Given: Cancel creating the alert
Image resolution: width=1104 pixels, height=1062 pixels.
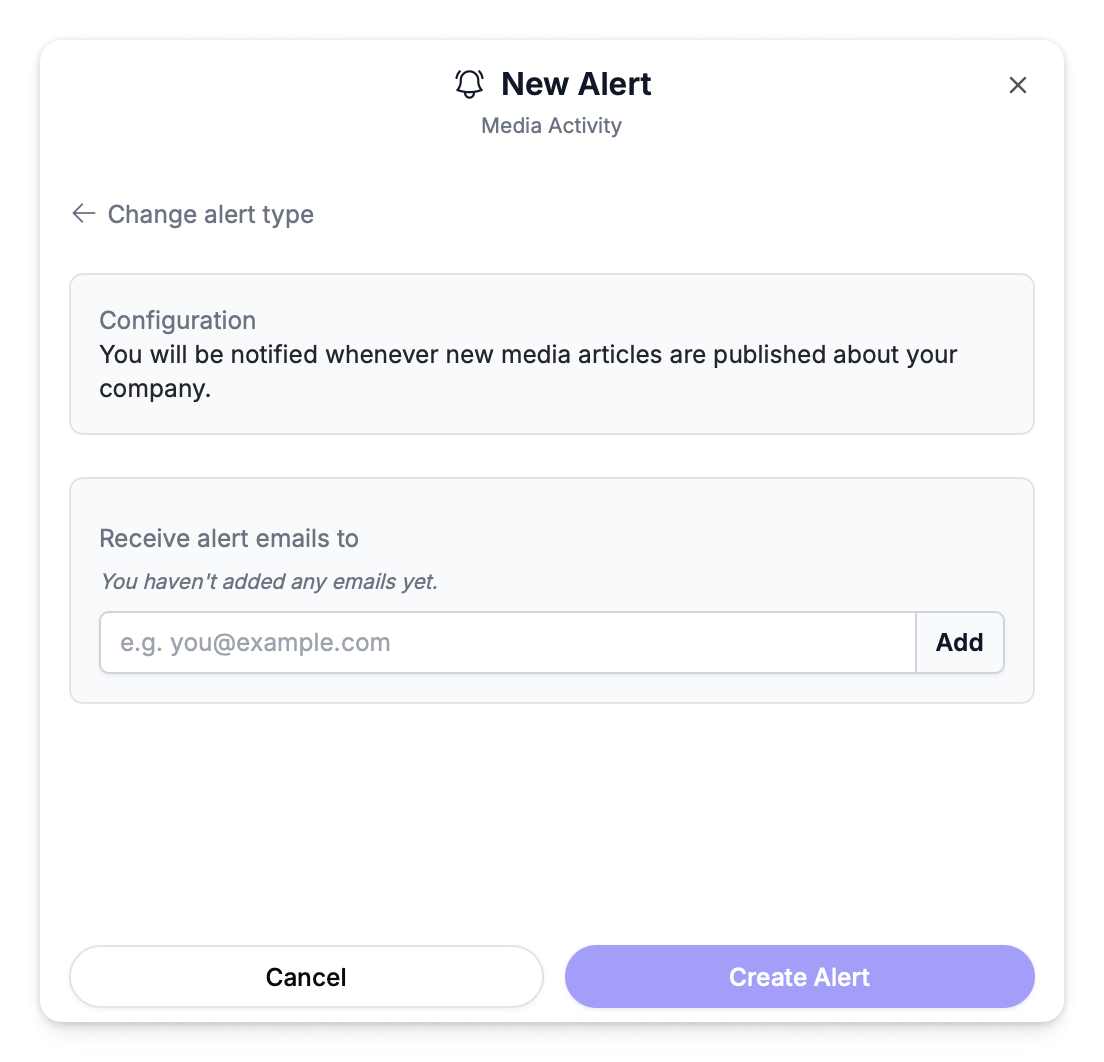Looking at the screenshot, I should (306, 977).
